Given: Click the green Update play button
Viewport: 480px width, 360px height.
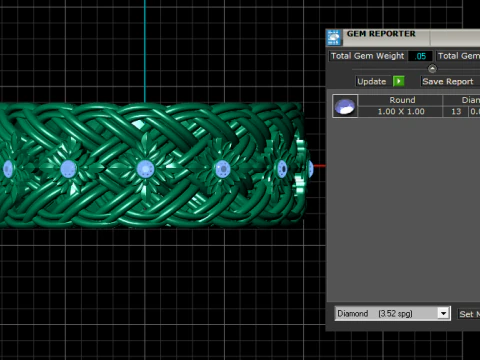Looking at the screenshot, I should [399, 81].
